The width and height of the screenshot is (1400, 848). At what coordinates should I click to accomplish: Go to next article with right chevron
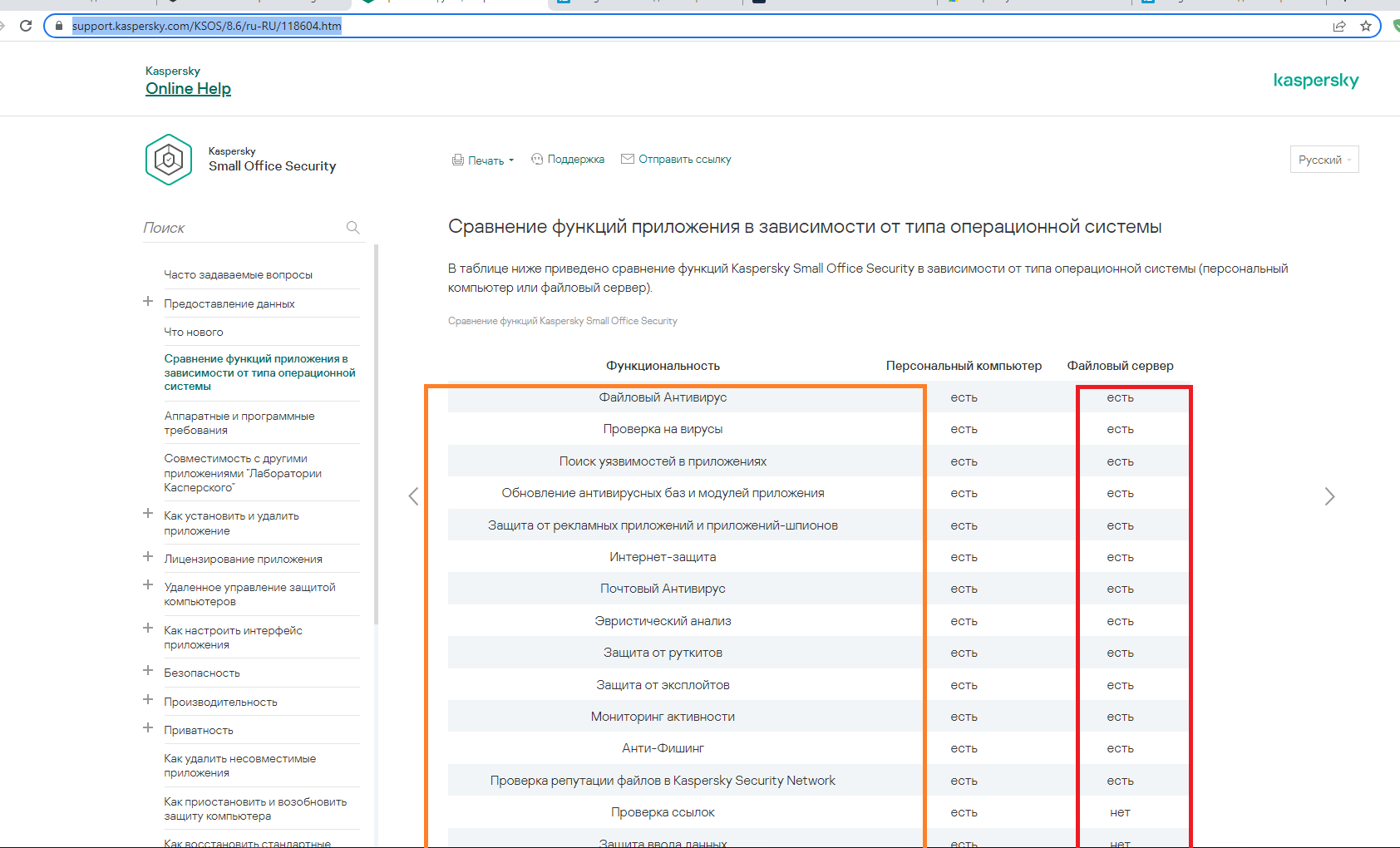(x=1329, y=496)
